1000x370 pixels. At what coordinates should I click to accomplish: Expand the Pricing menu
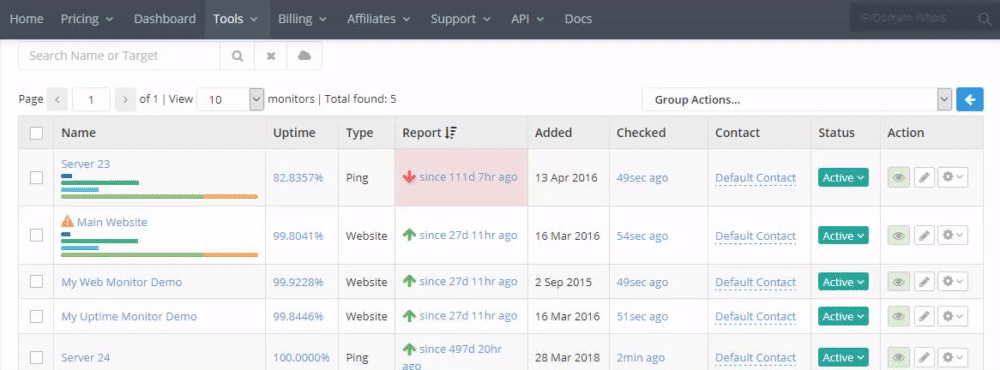tap(87, 19)
